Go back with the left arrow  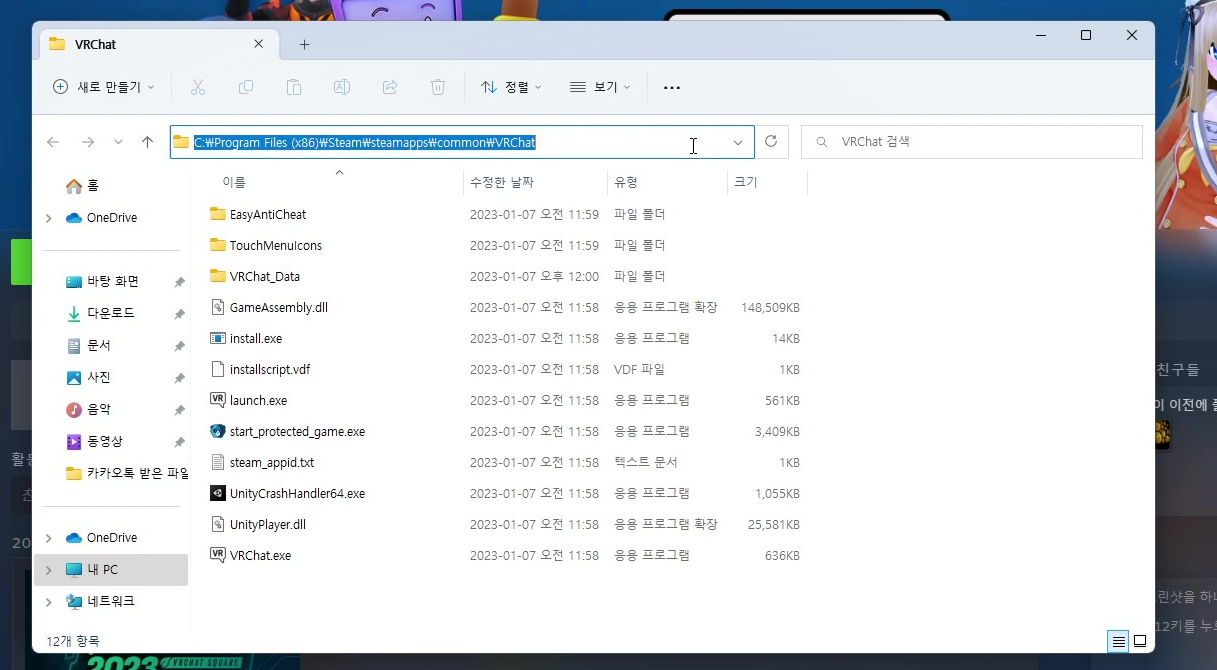tap(54, 142)
